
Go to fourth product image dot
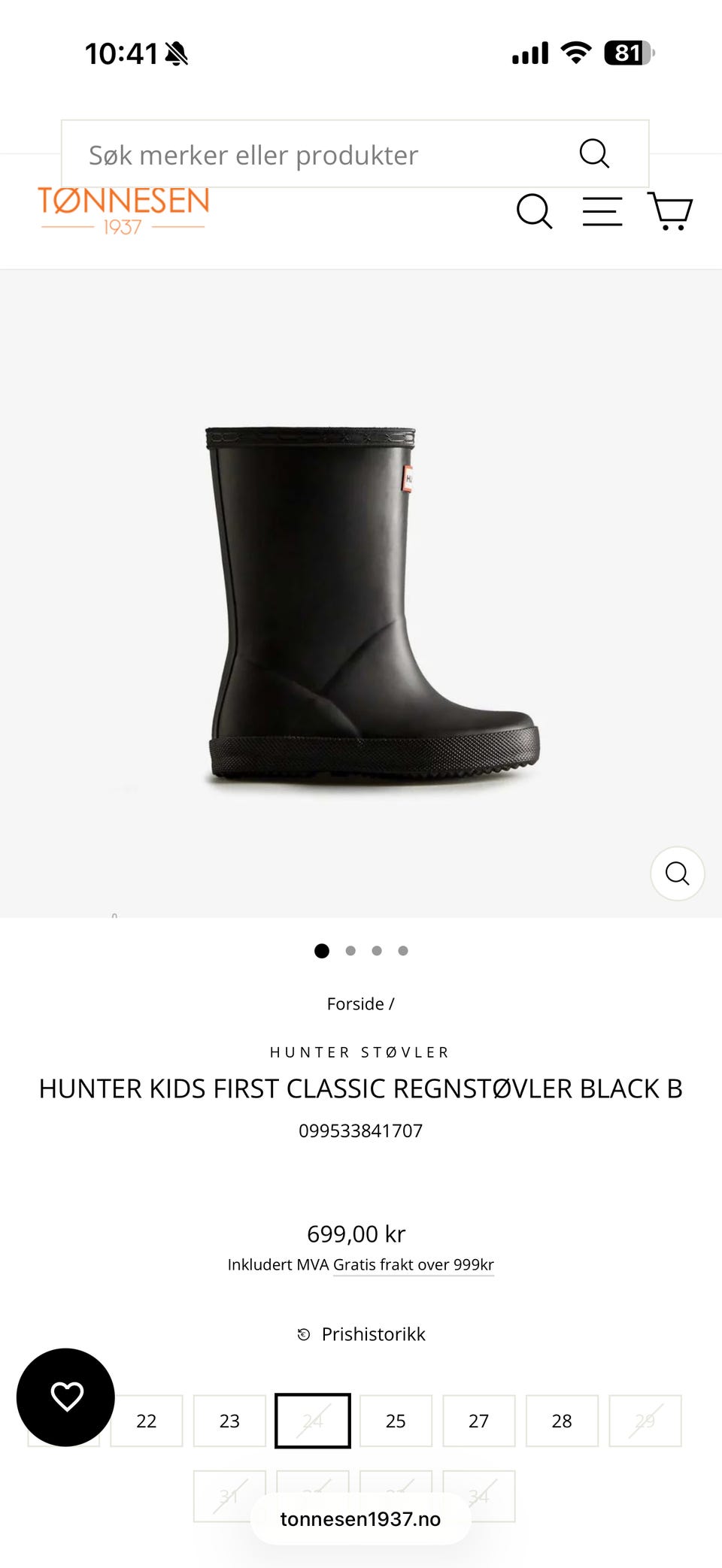pos(403,951)
